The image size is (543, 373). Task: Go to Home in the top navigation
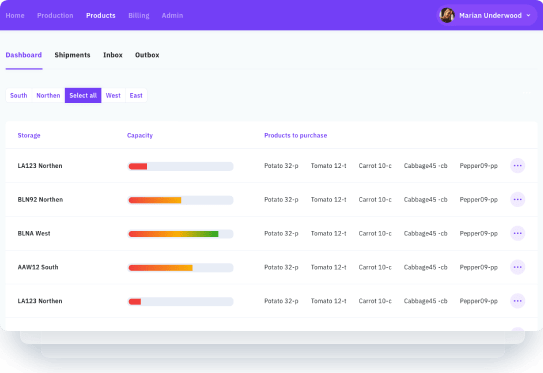[x=15, y=16]
